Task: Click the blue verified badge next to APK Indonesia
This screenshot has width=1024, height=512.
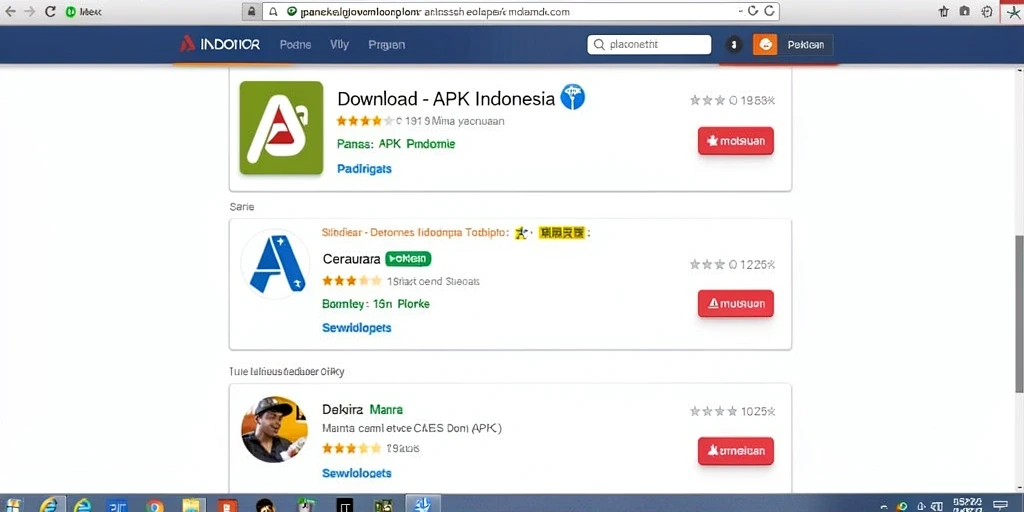Action: pyautogui.click(x=573, y=97)
